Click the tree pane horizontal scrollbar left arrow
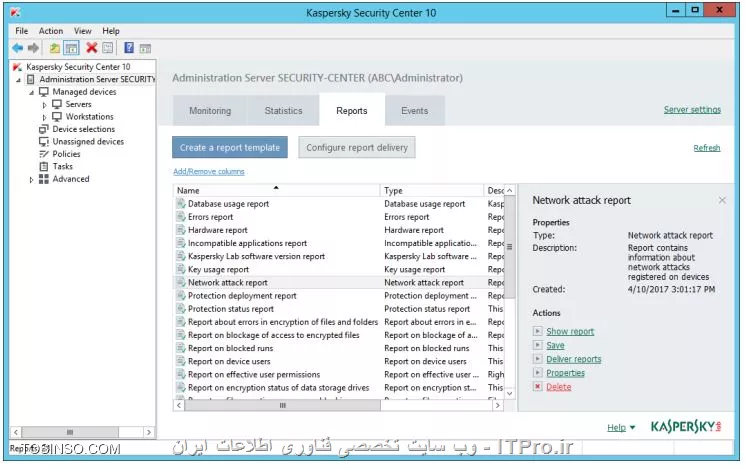Screen dimensions: 745x470 click(x=16, y=432)
